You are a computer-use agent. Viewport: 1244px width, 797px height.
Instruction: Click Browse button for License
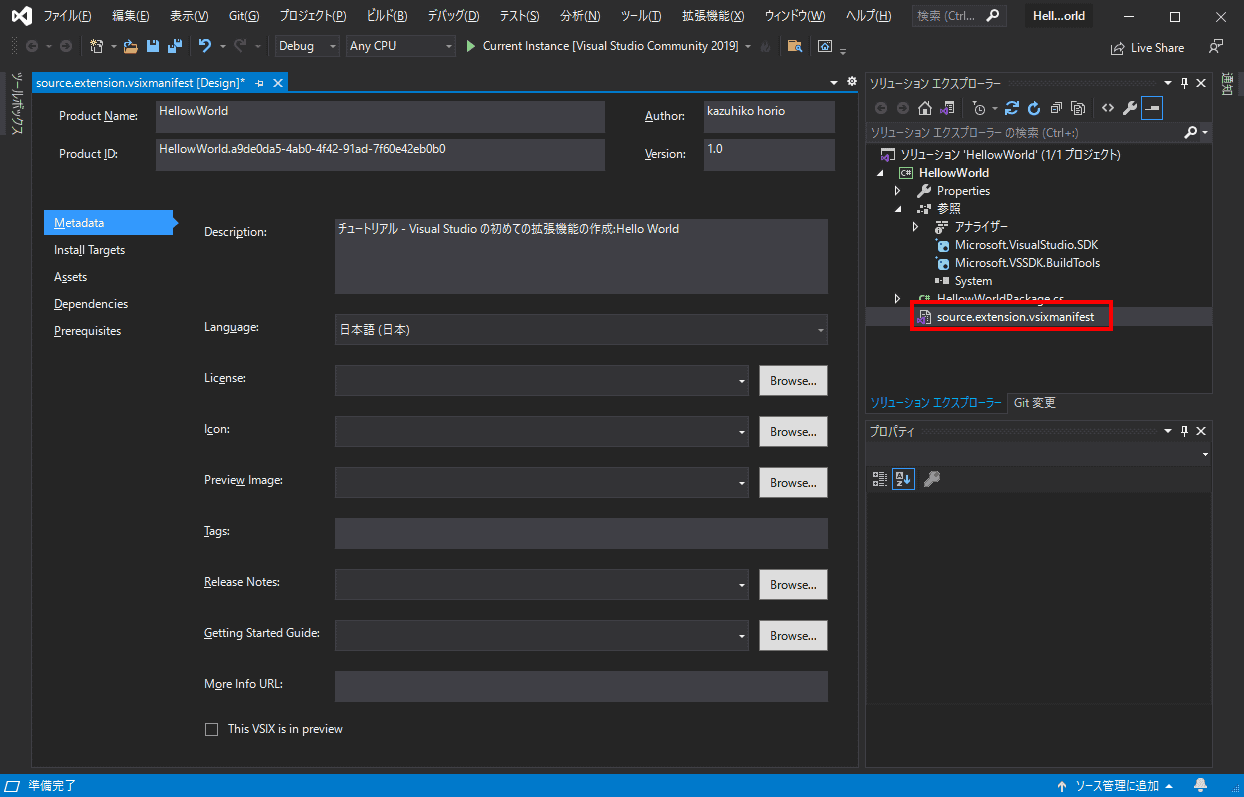[x=793, y=380]
